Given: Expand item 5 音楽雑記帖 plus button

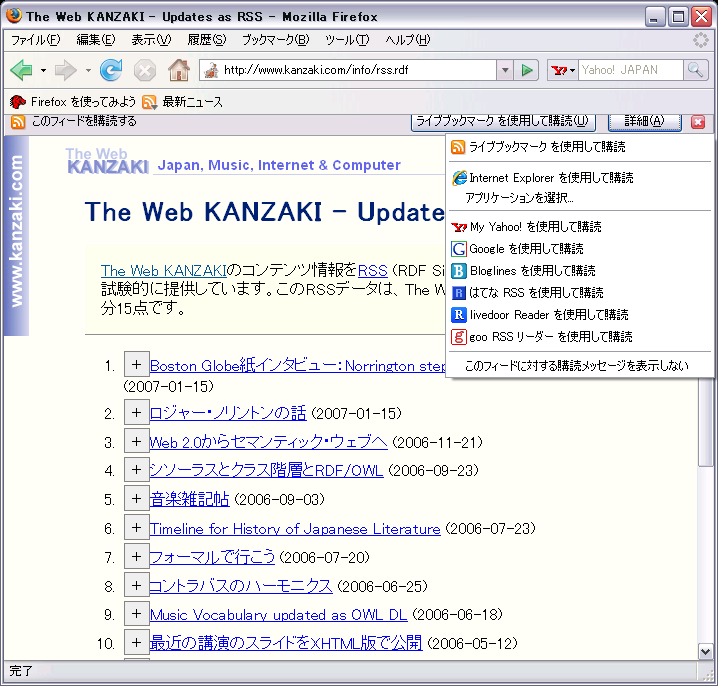Looking at the screenshot, I should click(x=136, y=498).
